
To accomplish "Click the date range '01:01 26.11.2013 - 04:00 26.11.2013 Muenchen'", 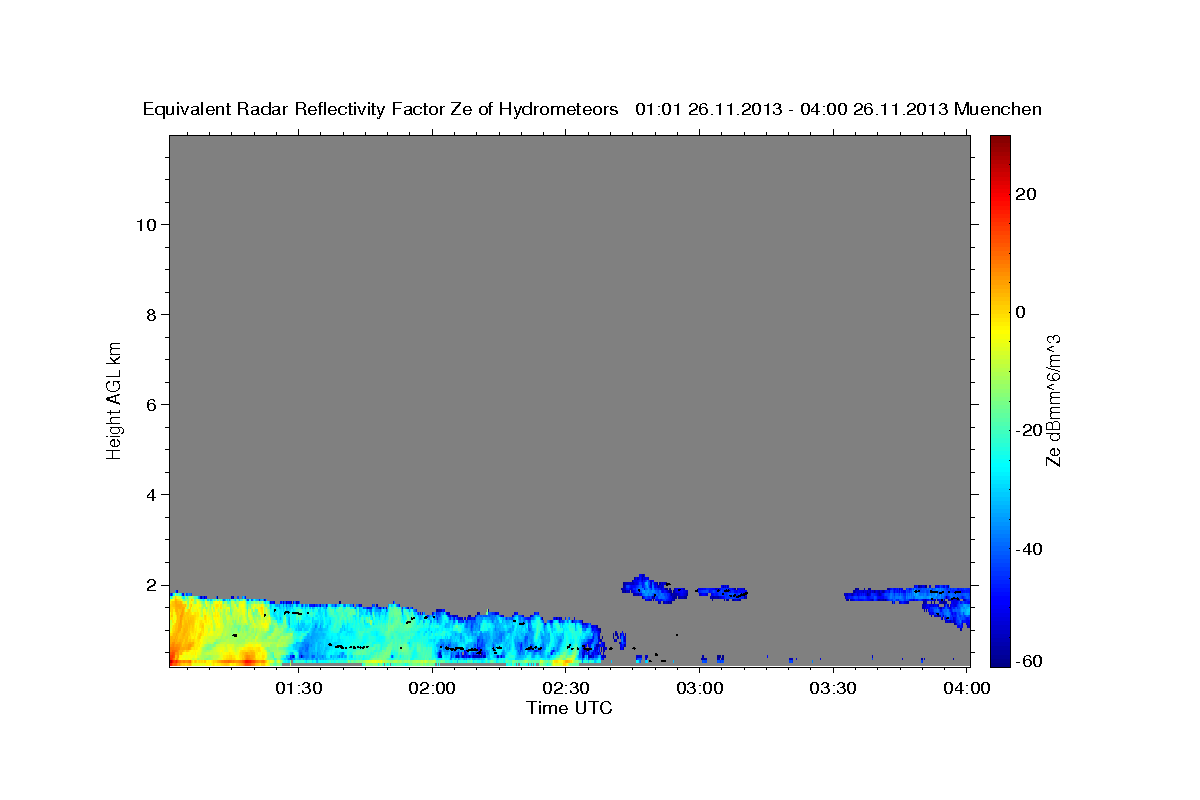I will click(838, 109).
